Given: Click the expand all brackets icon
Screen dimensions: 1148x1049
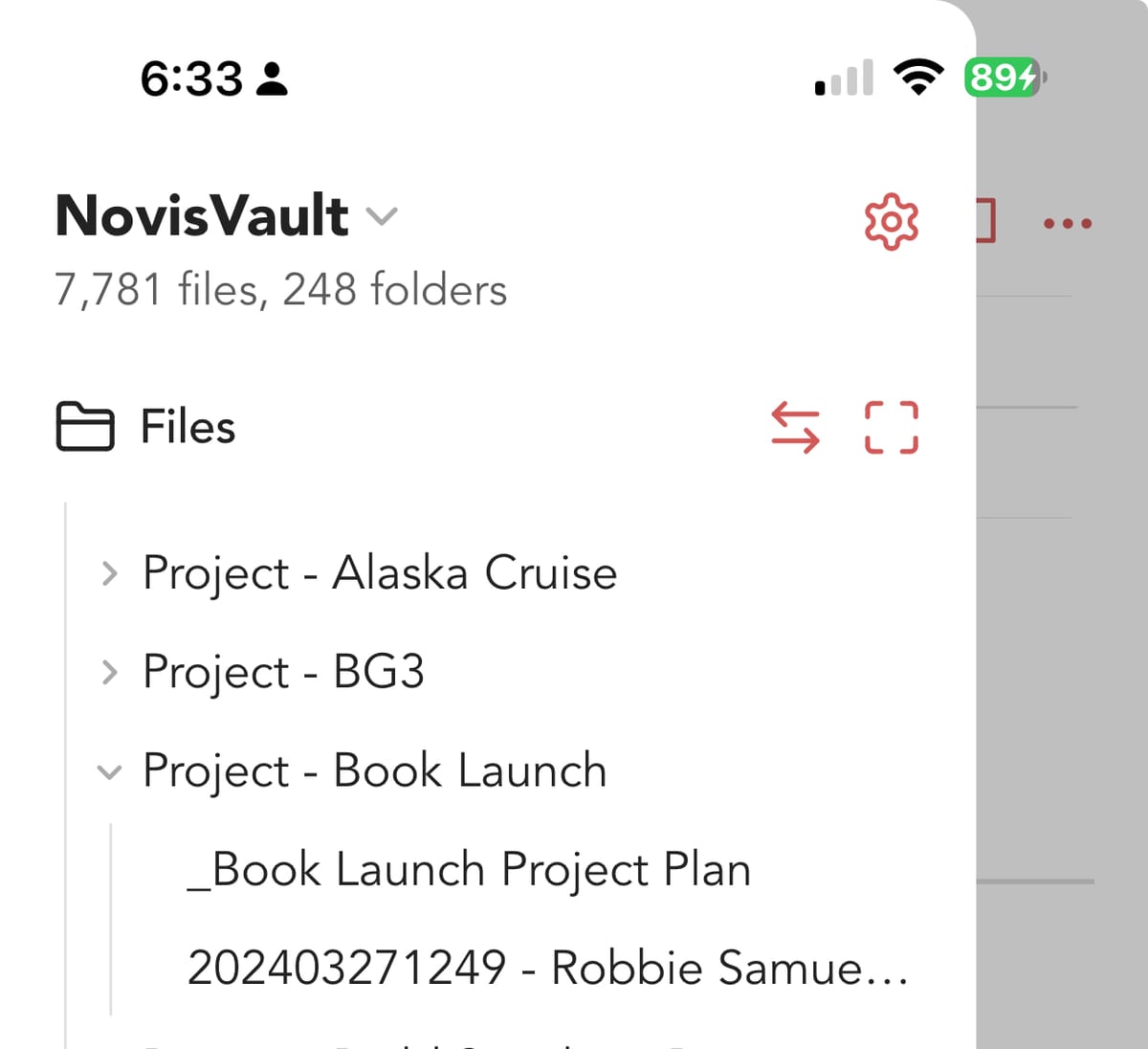Looking at the screenshot, I should (x=891, y=427).
